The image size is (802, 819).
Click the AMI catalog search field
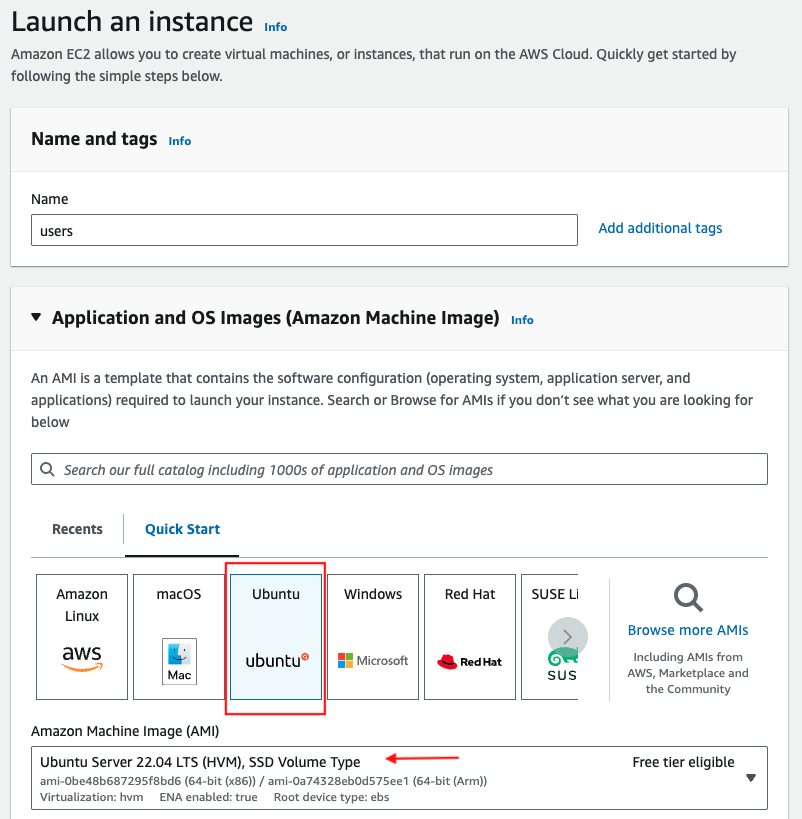pos(399,469)
